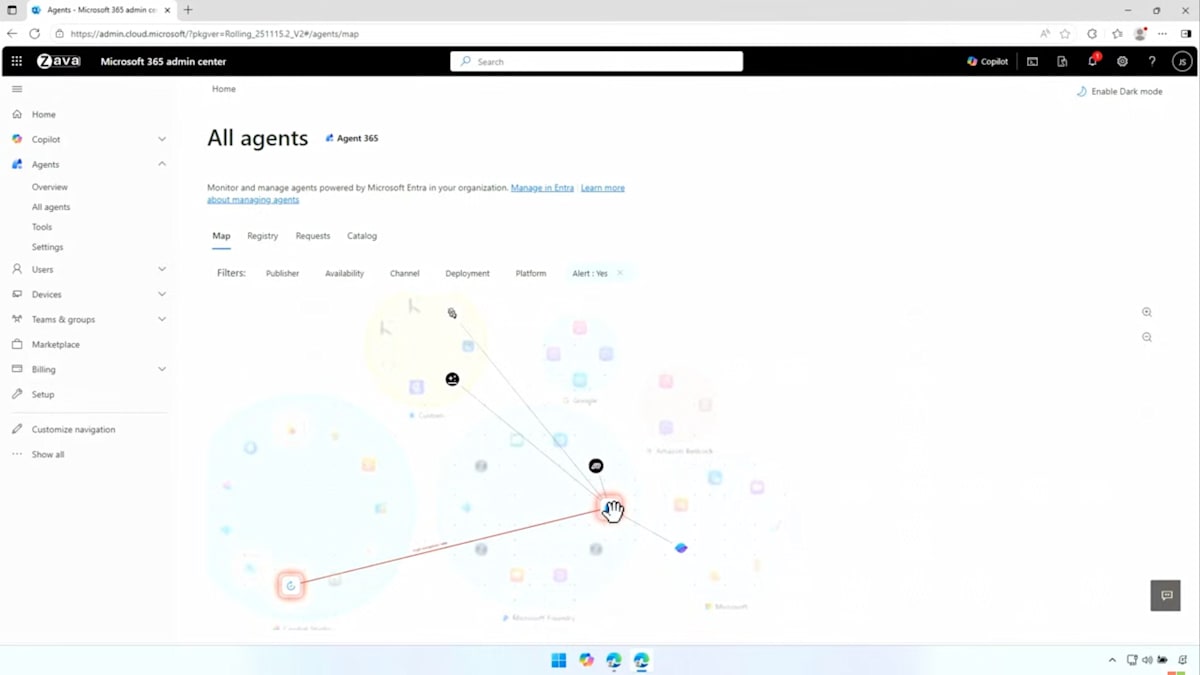This screenshot has height=675, width=1200.
Task: Open the Platform filter dropdown
Action: (531, 273)
